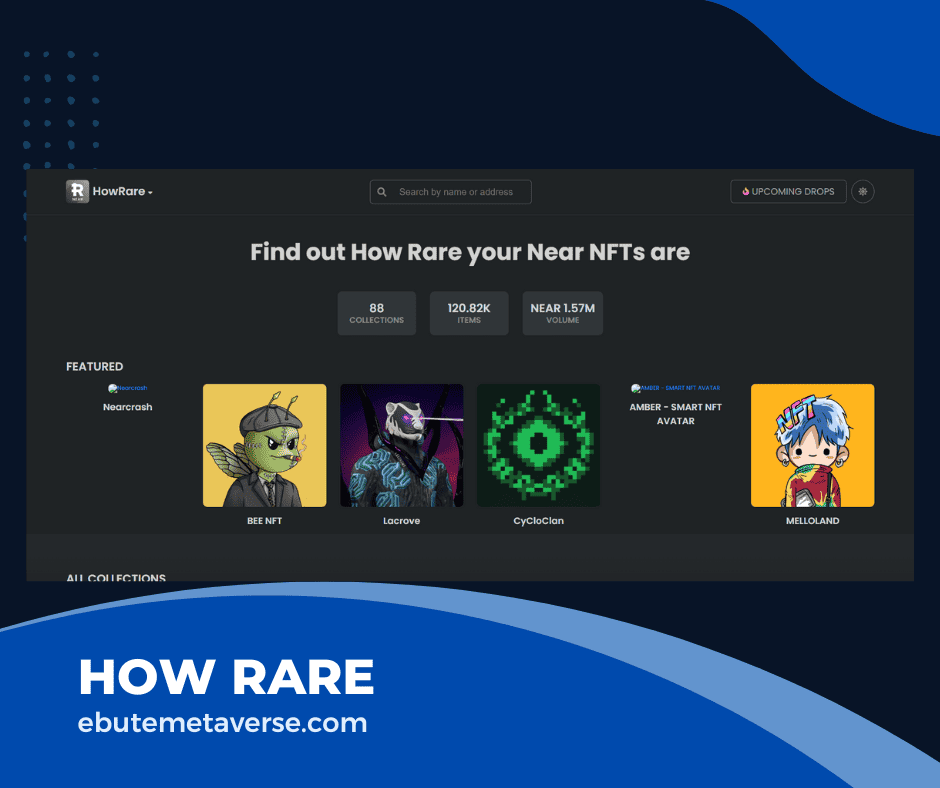Click the broken Nearcrash image icon
This screenshot has width=940, height=788.
tap(113, 389)
